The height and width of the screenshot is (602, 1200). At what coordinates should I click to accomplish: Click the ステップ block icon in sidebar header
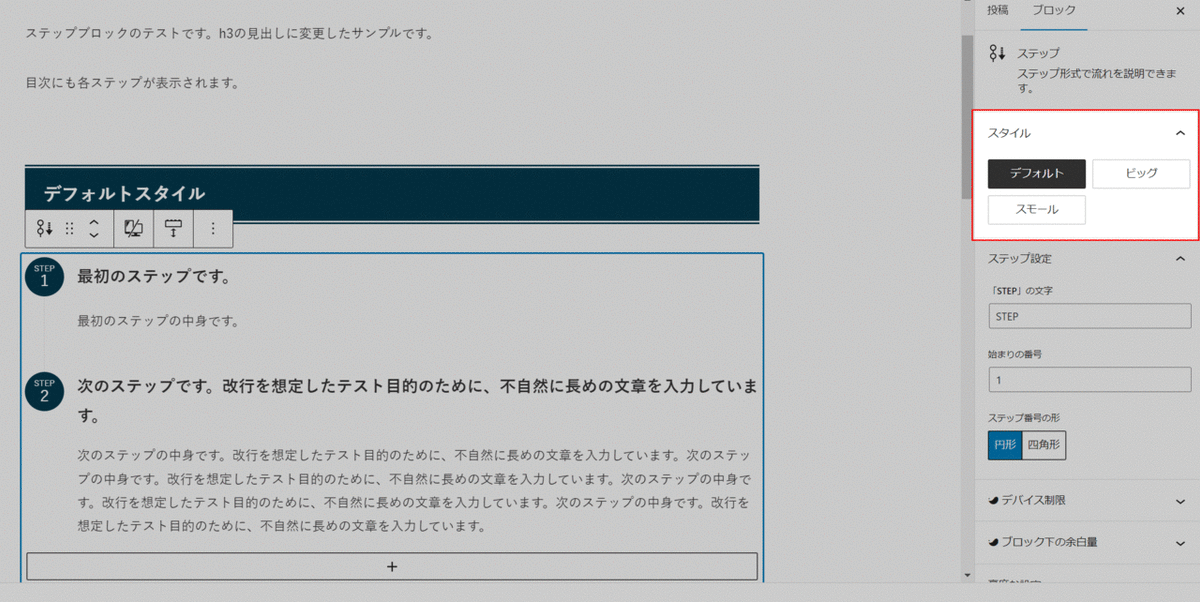pos(997,53)
